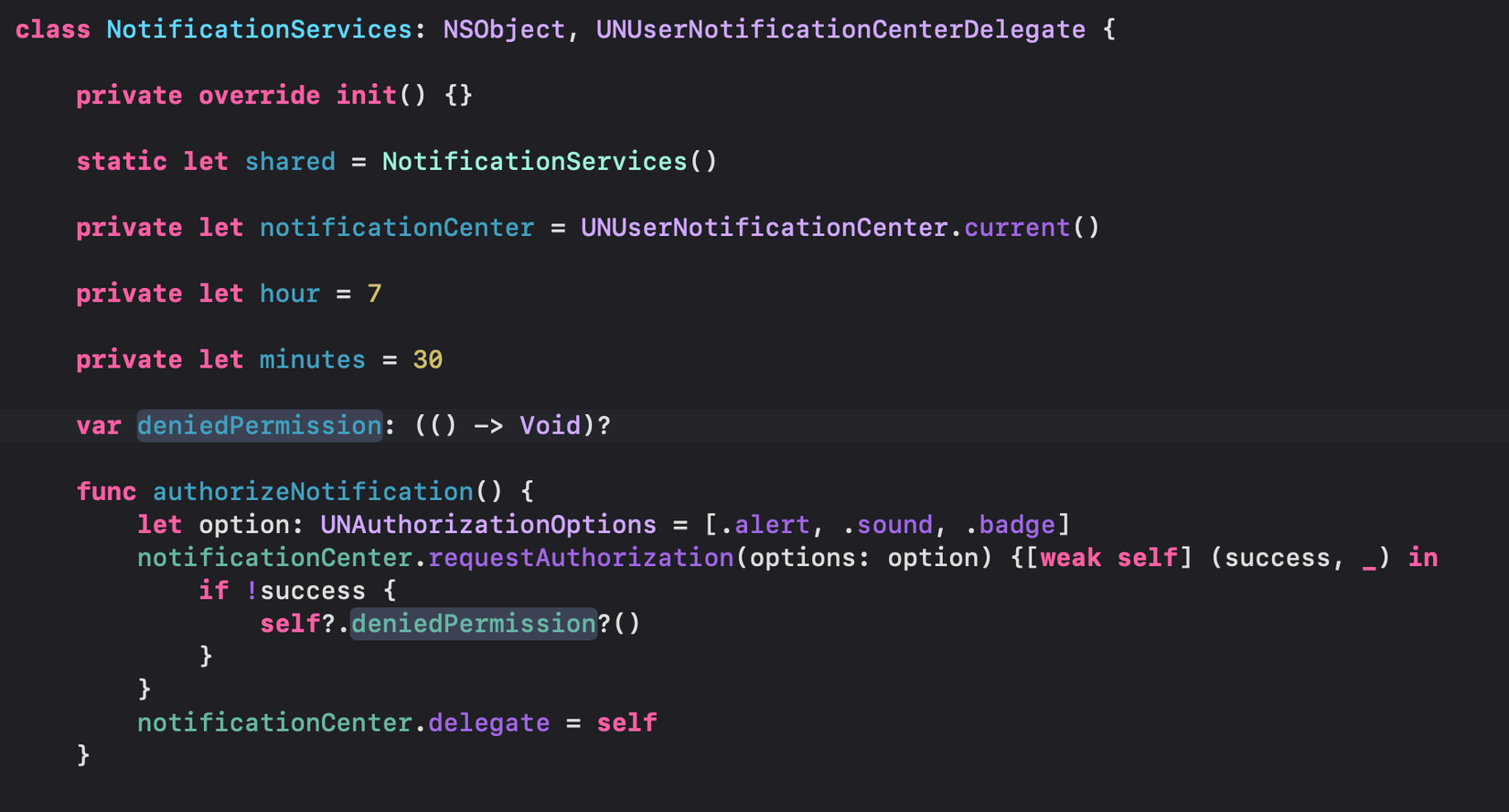Select the "minutes" constant name

(x=313, y=359)
